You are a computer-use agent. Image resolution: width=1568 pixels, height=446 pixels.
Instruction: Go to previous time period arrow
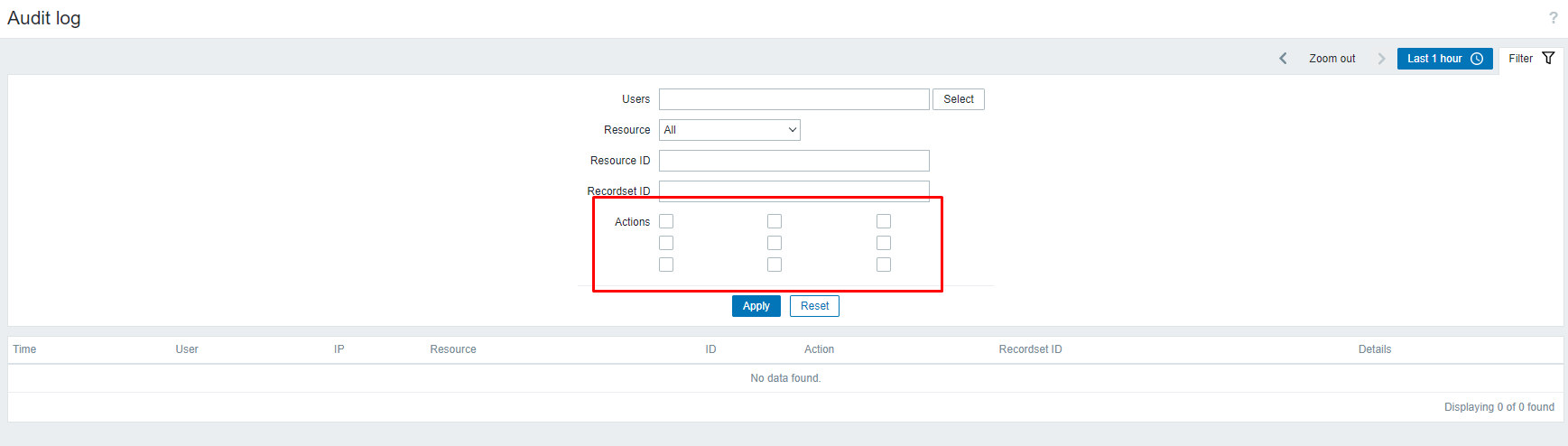coord(1283,59)
